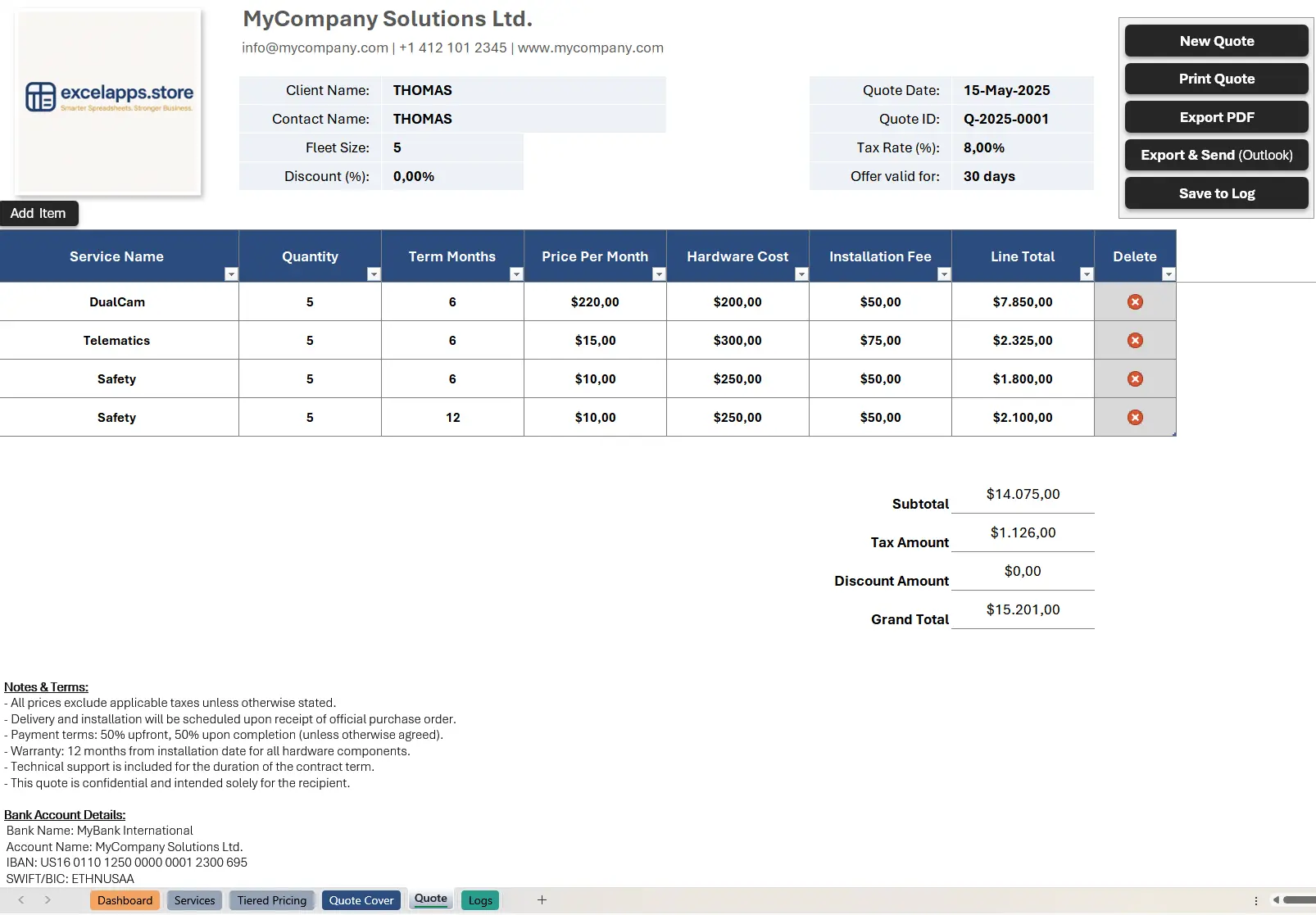Select the Quote Date 15-May-2025 cell
The image size is (1316, 915).
1023,90
